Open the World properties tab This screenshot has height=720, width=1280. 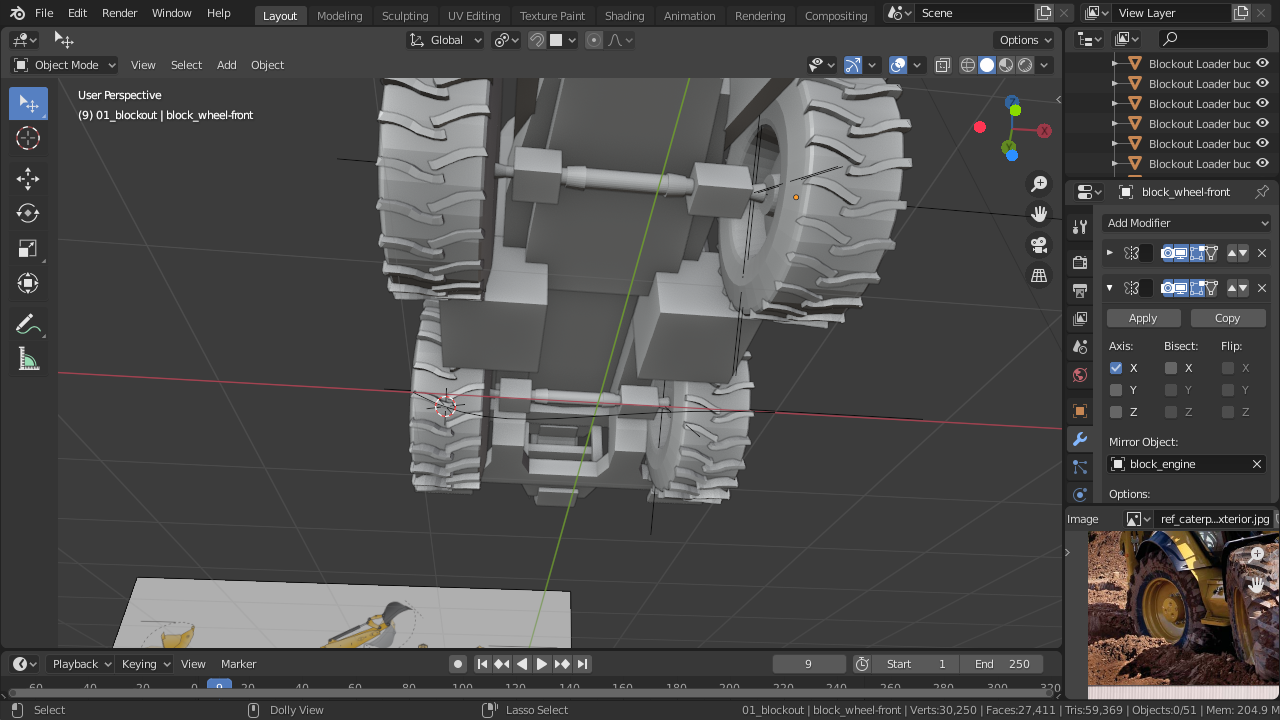1080,375
